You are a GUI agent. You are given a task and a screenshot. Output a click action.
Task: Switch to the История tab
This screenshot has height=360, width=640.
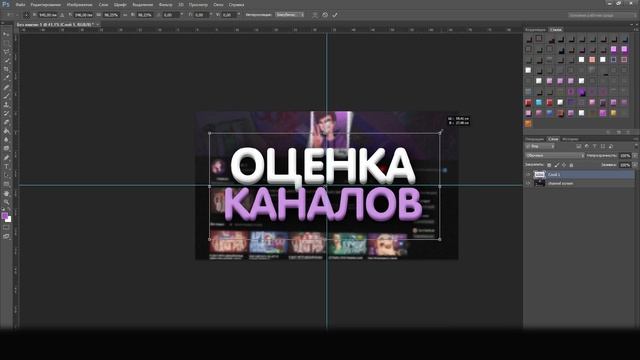tap(570, 139)
